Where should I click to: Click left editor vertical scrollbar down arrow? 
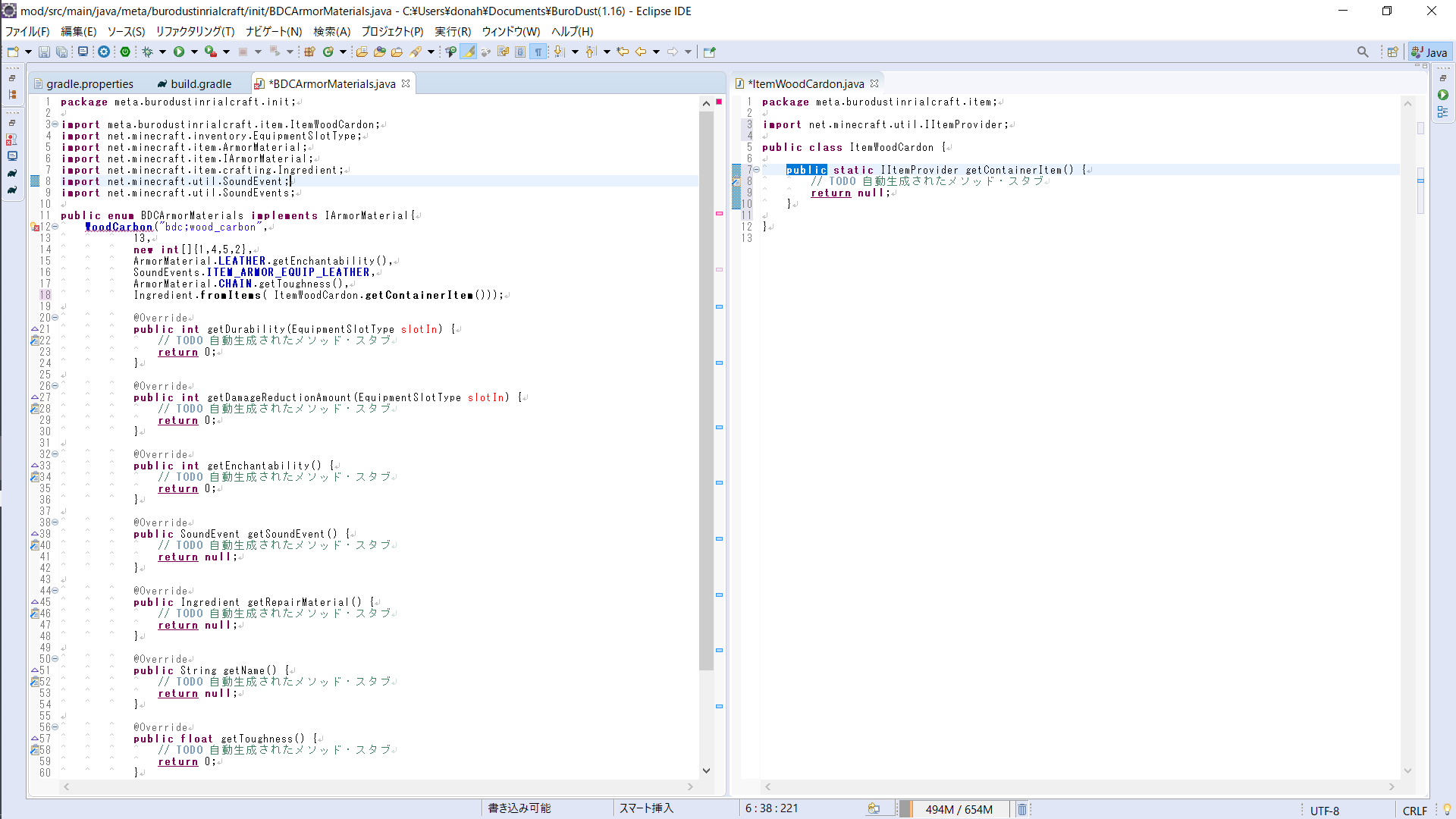[x=706, y=770]
